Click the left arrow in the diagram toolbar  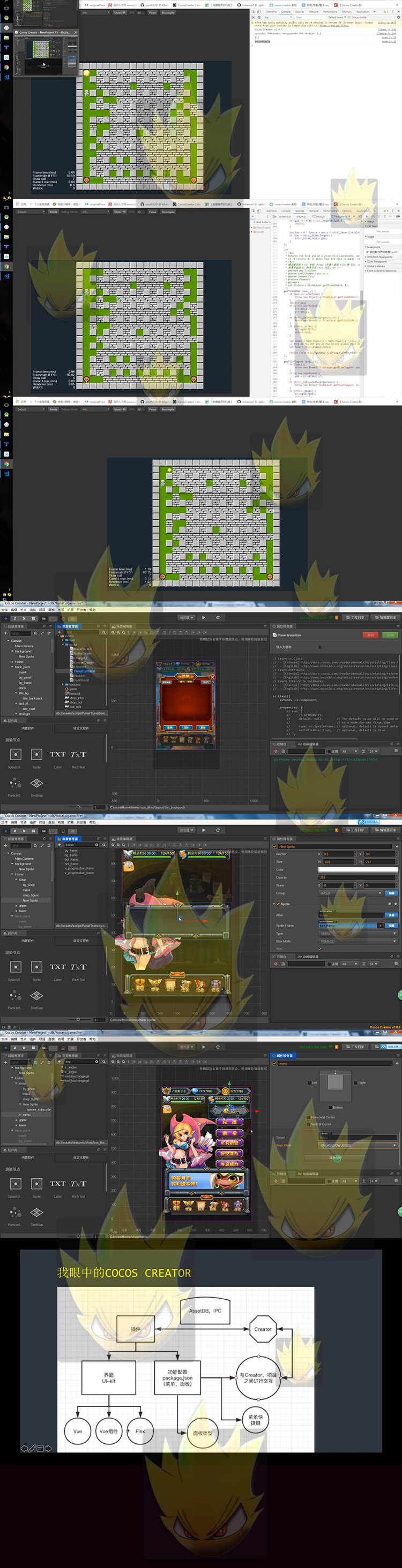[24, 1448]
